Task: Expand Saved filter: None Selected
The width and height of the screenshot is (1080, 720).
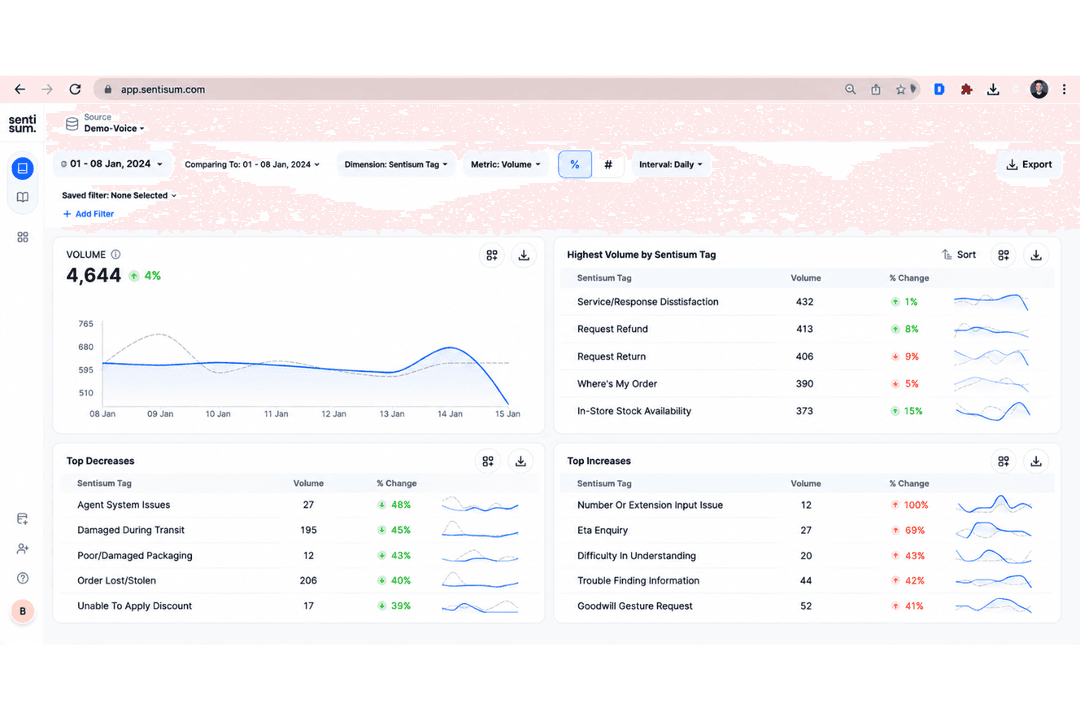Action: [119, 196]
